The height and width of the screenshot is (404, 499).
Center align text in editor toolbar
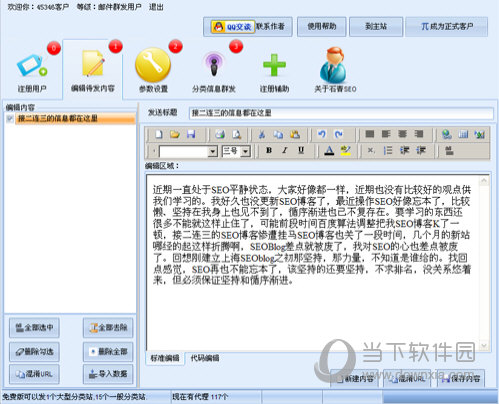point(402,134)
